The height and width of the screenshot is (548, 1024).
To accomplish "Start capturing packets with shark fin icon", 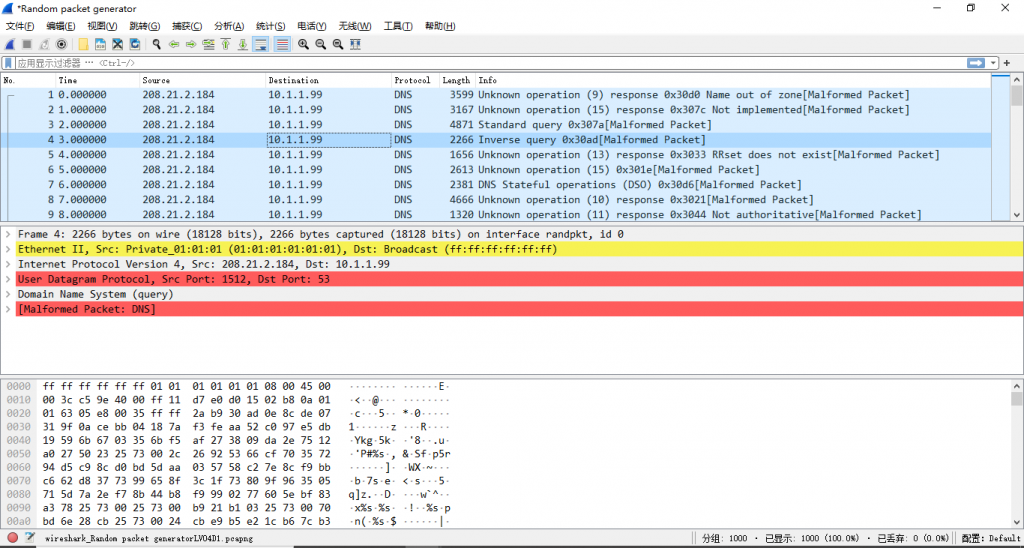I will coord(10,44).
